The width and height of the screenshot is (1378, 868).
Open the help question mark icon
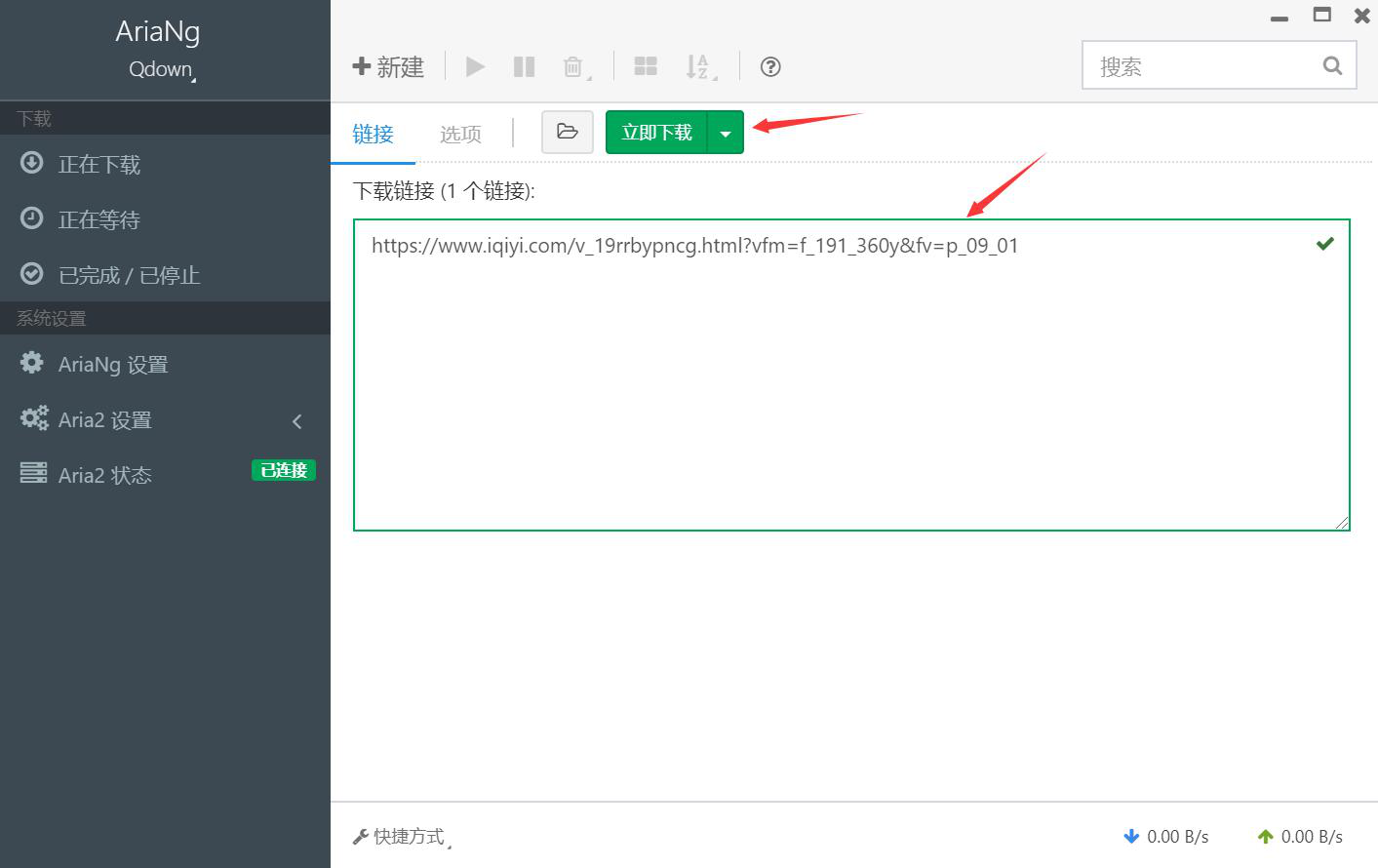(x=769, y=66)
